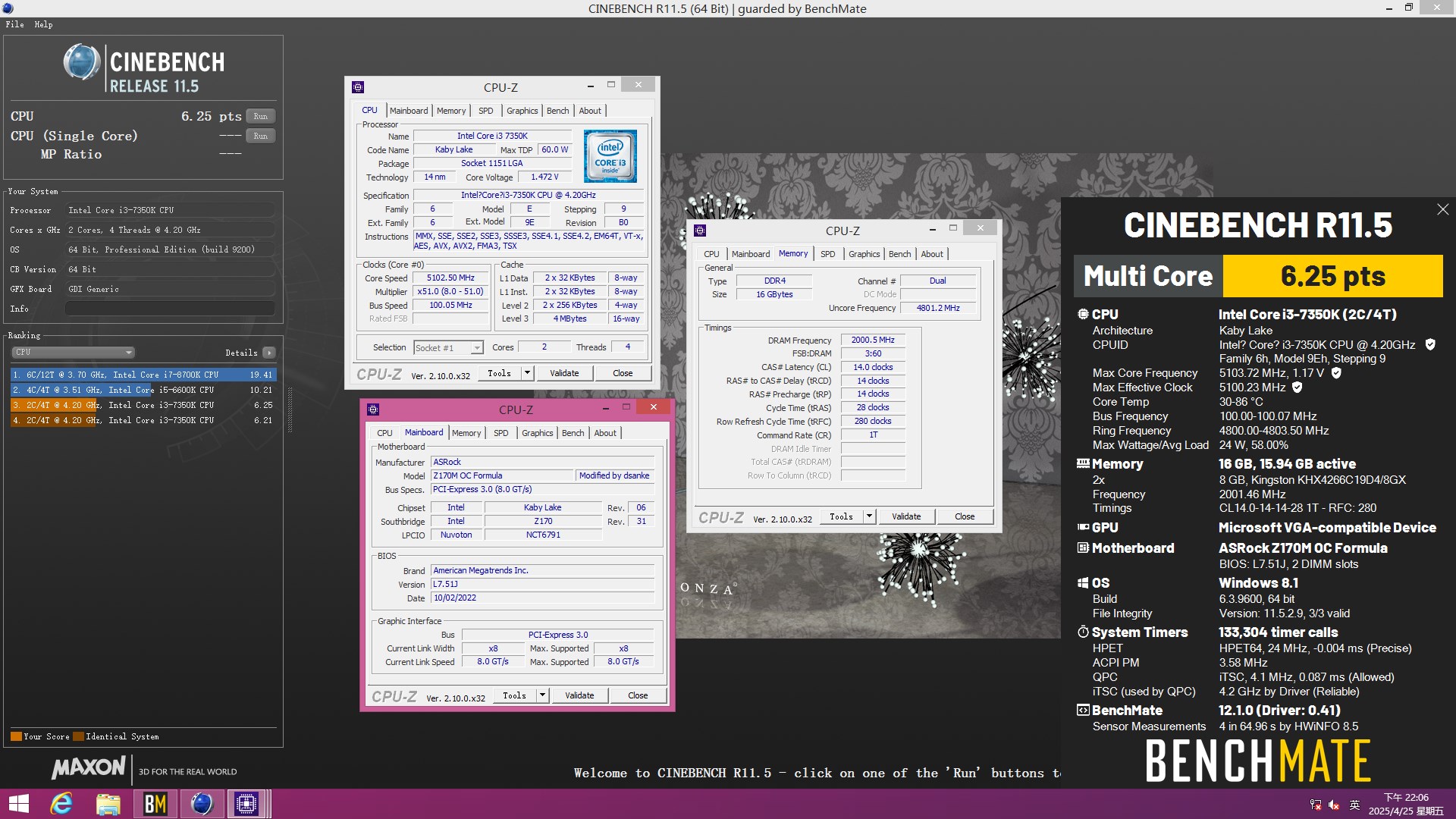
Task: Open the Help menu in Cinebench
Action: [x=43, y=24]
